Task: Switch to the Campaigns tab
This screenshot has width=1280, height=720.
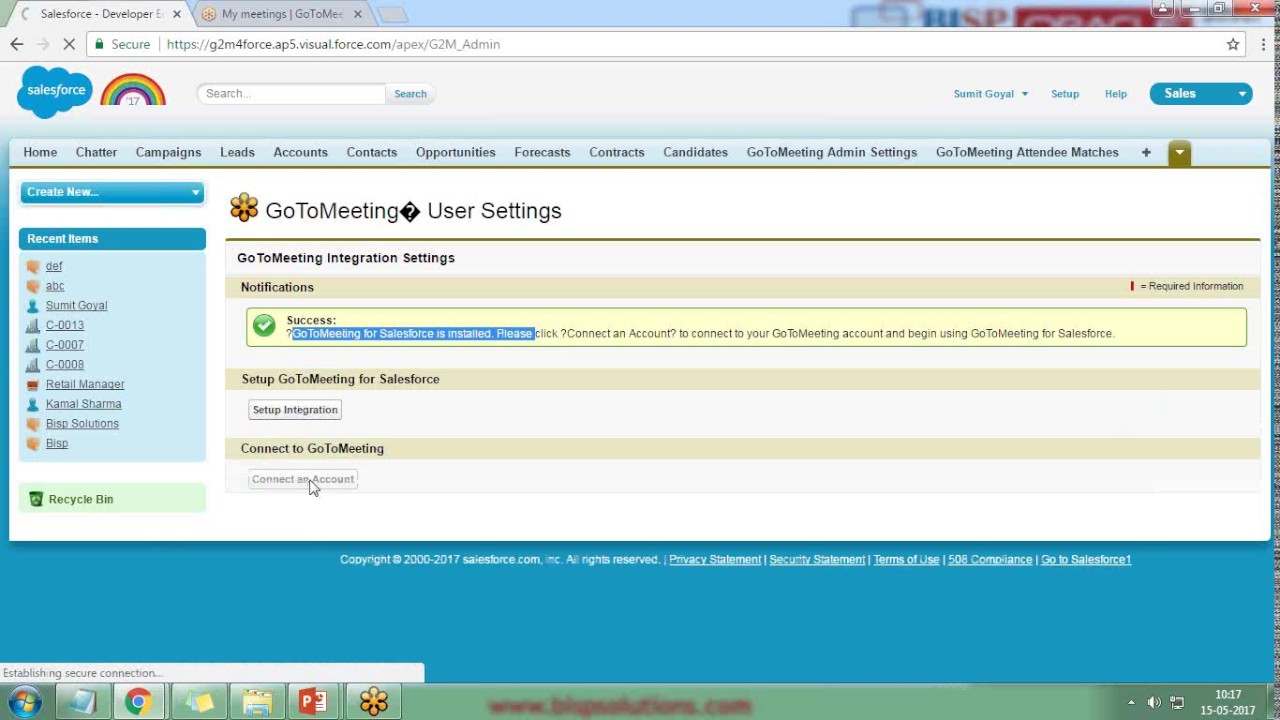Action: (168, 152)
